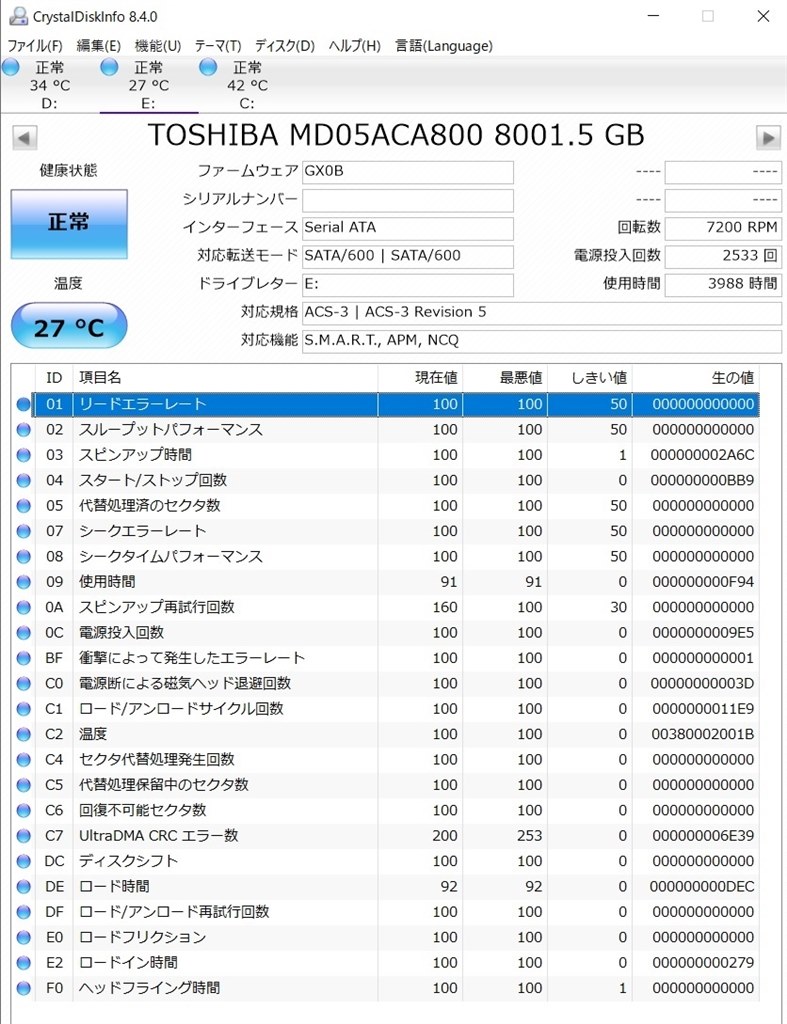
Task: Open the ディスク(D) menu
Action: click(285, 46)
